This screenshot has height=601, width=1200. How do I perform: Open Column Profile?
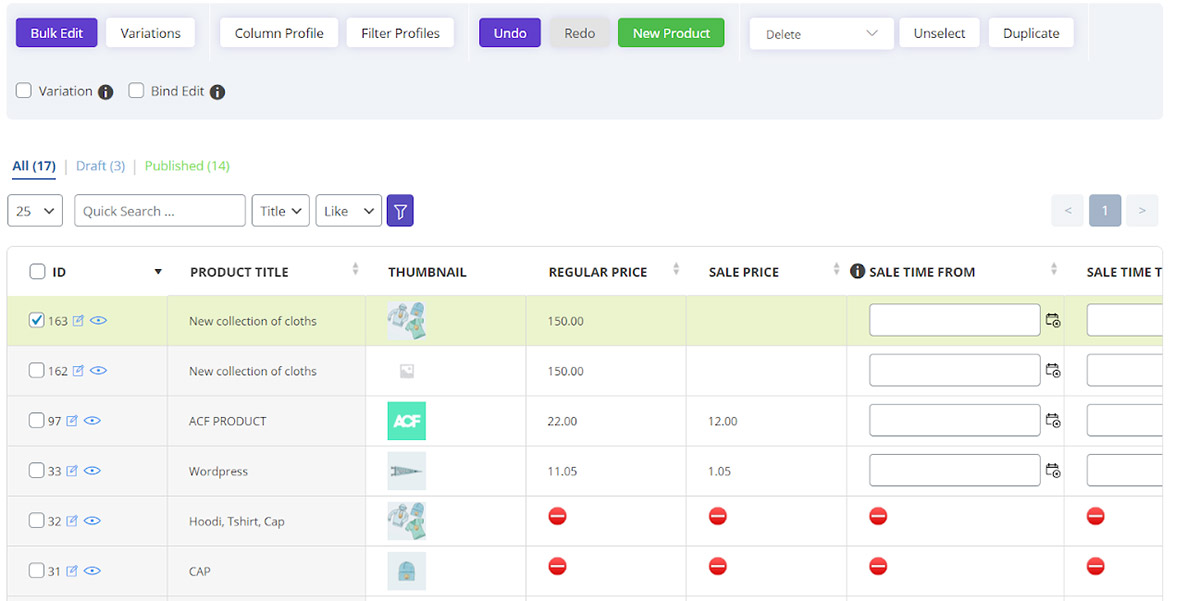click(279, 33)
